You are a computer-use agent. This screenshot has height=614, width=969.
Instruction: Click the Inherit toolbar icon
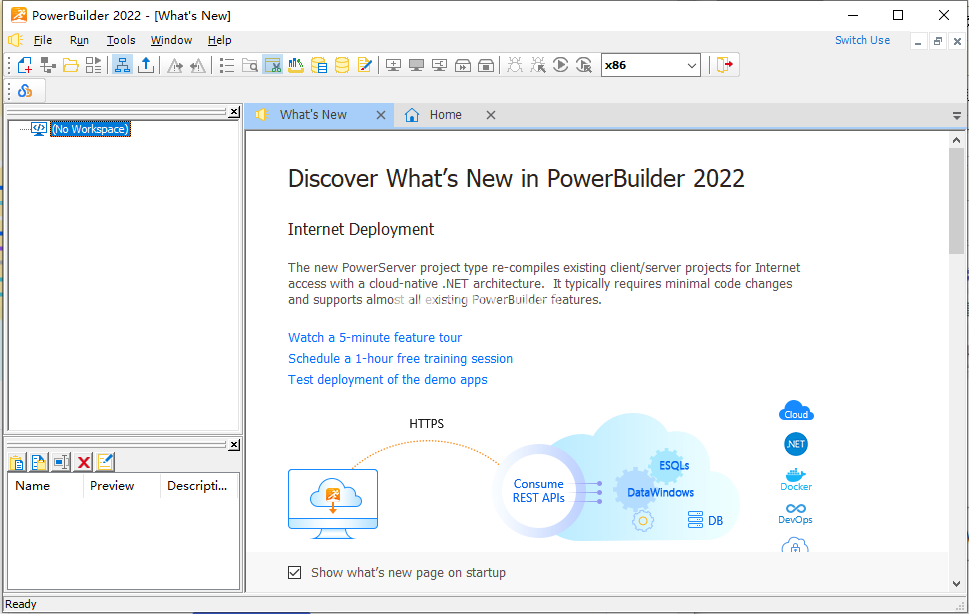(x=48, y=65)
